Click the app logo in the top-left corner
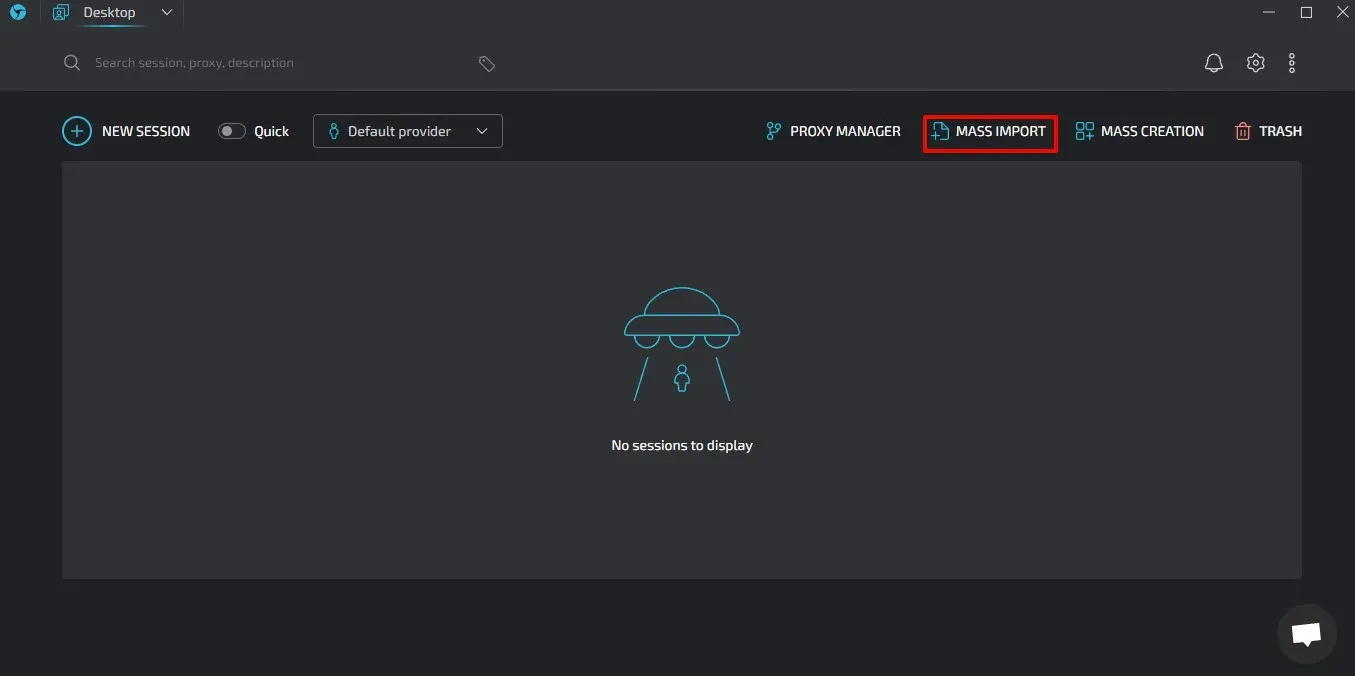Viewport: 1355px width, 676px height. (x=17, y=12)
